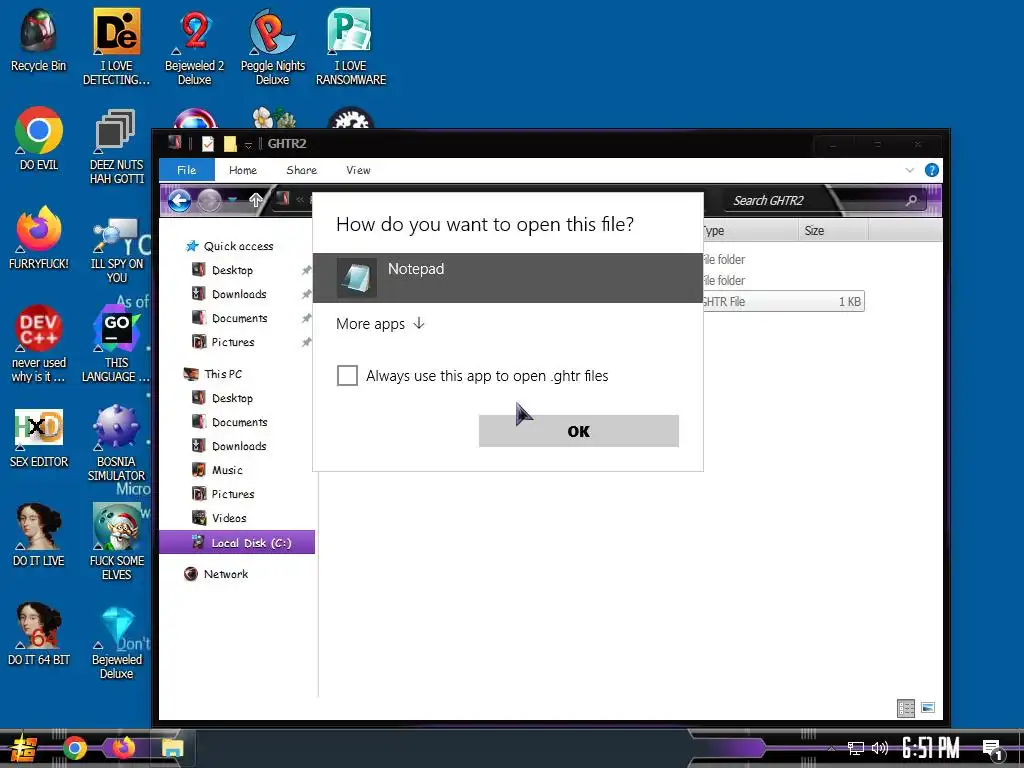Open Firefox from the taskbar
1024x768 pixels.
click(123, 748)
